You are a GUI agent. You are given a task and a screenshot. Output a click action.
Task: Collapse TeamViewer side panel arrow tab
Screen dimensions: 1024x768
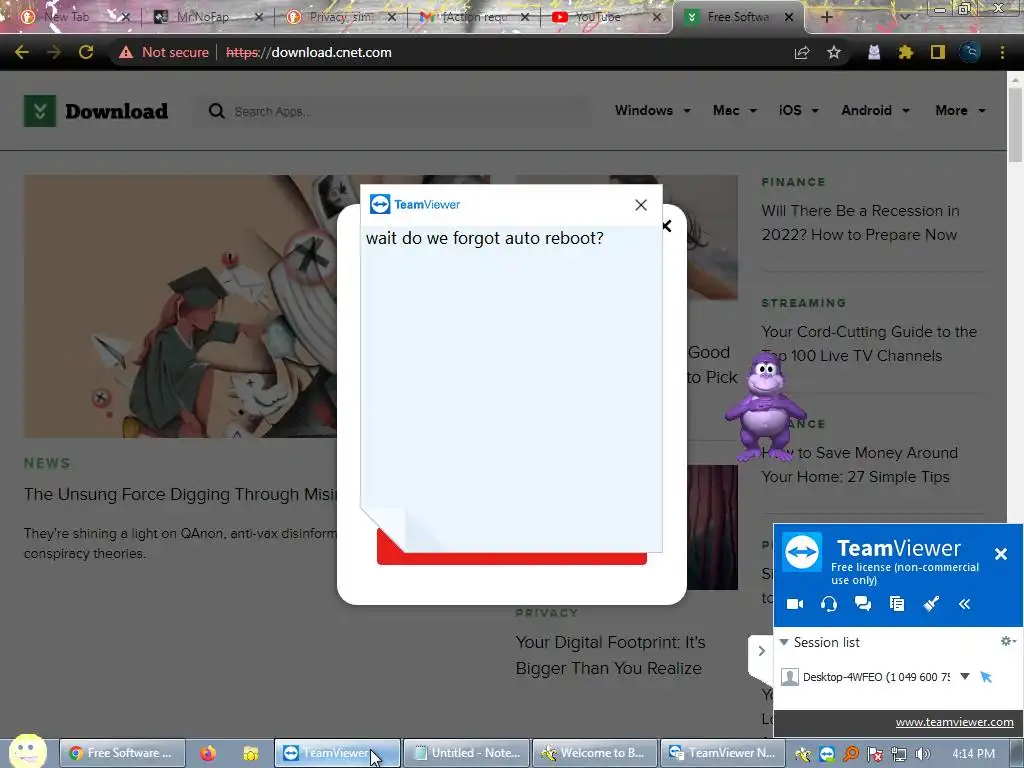[761, 652]
